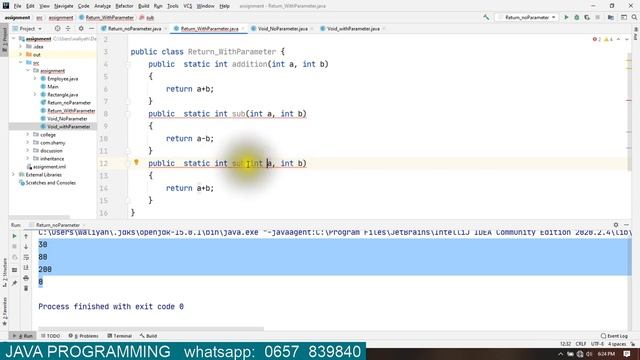This screenshot has width=640, height=360.
Task: Close the Return_WithParameter.java tab
Action: coord(243,29)
